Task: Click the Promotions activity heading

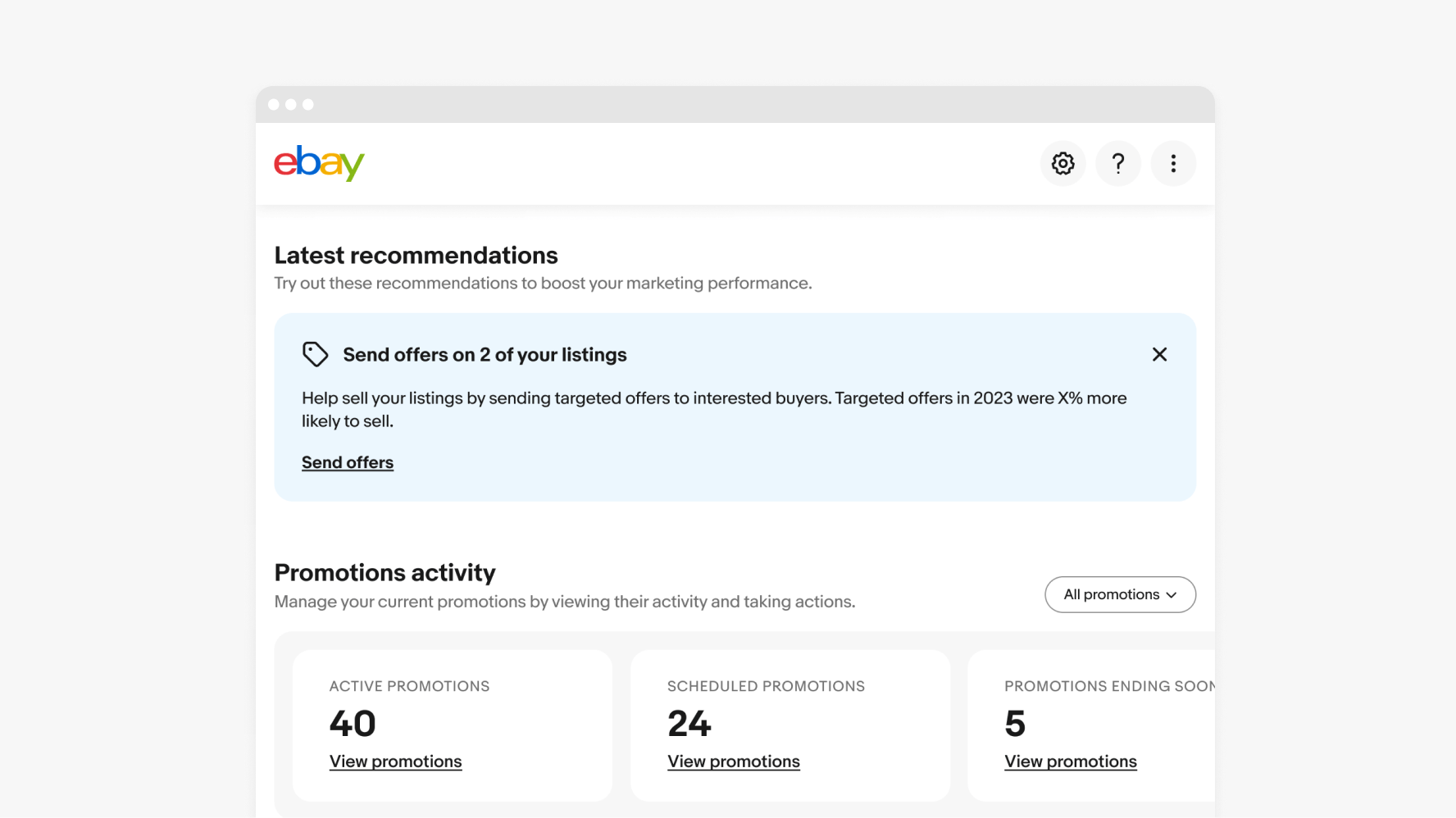Action: [384, 572]
